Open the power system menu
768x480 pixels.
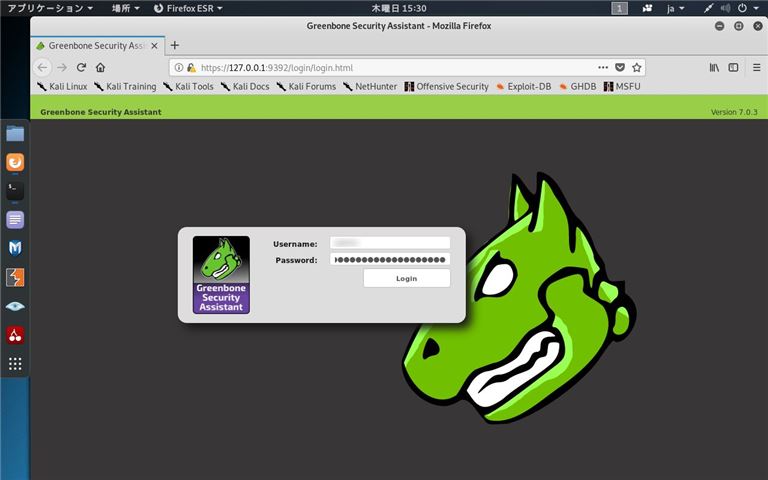pos(748,8)
